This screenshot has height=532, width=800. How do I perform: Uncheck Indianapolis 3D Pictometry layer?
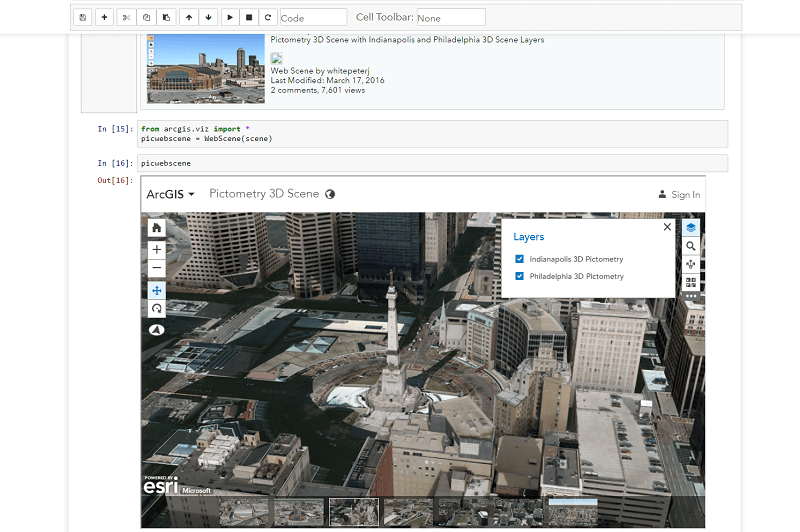pos(519,259)
